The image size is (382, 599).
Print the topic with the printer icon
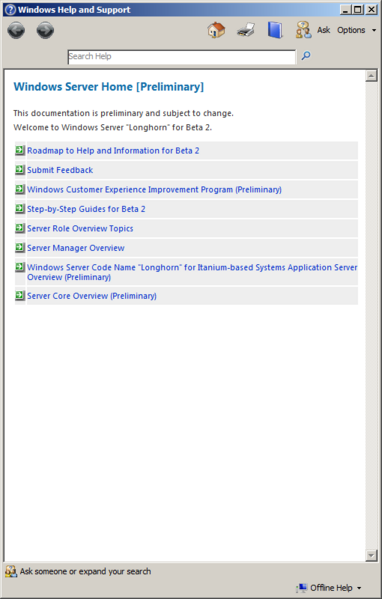click(246, 30)
